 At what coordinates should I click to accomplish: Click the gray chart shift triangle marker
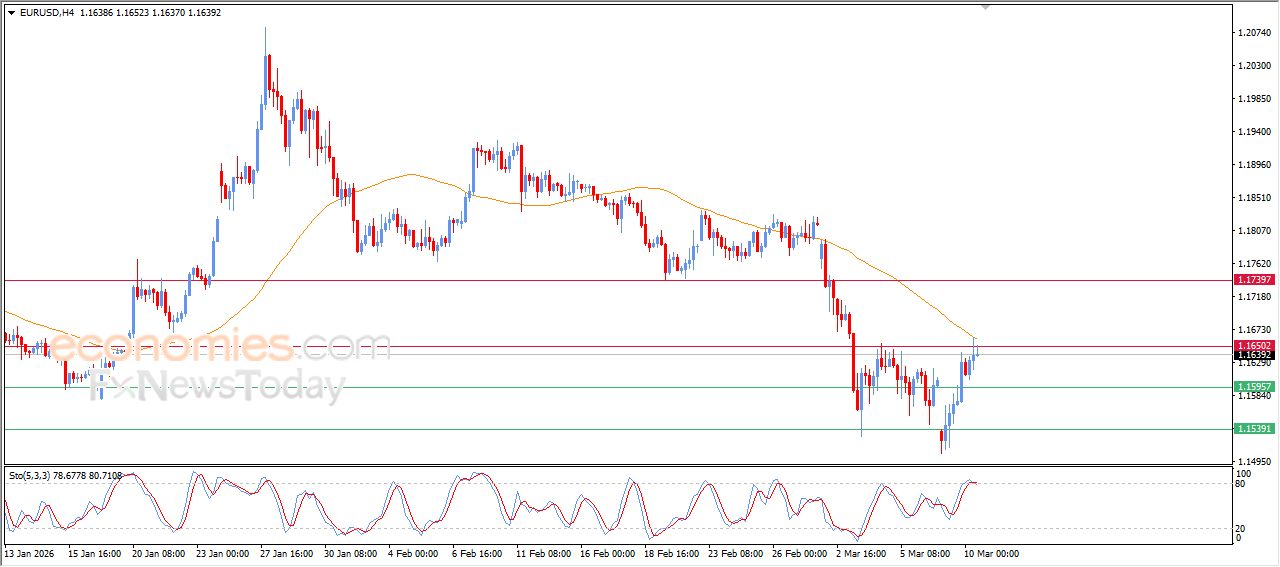click(x=985, y=7)
